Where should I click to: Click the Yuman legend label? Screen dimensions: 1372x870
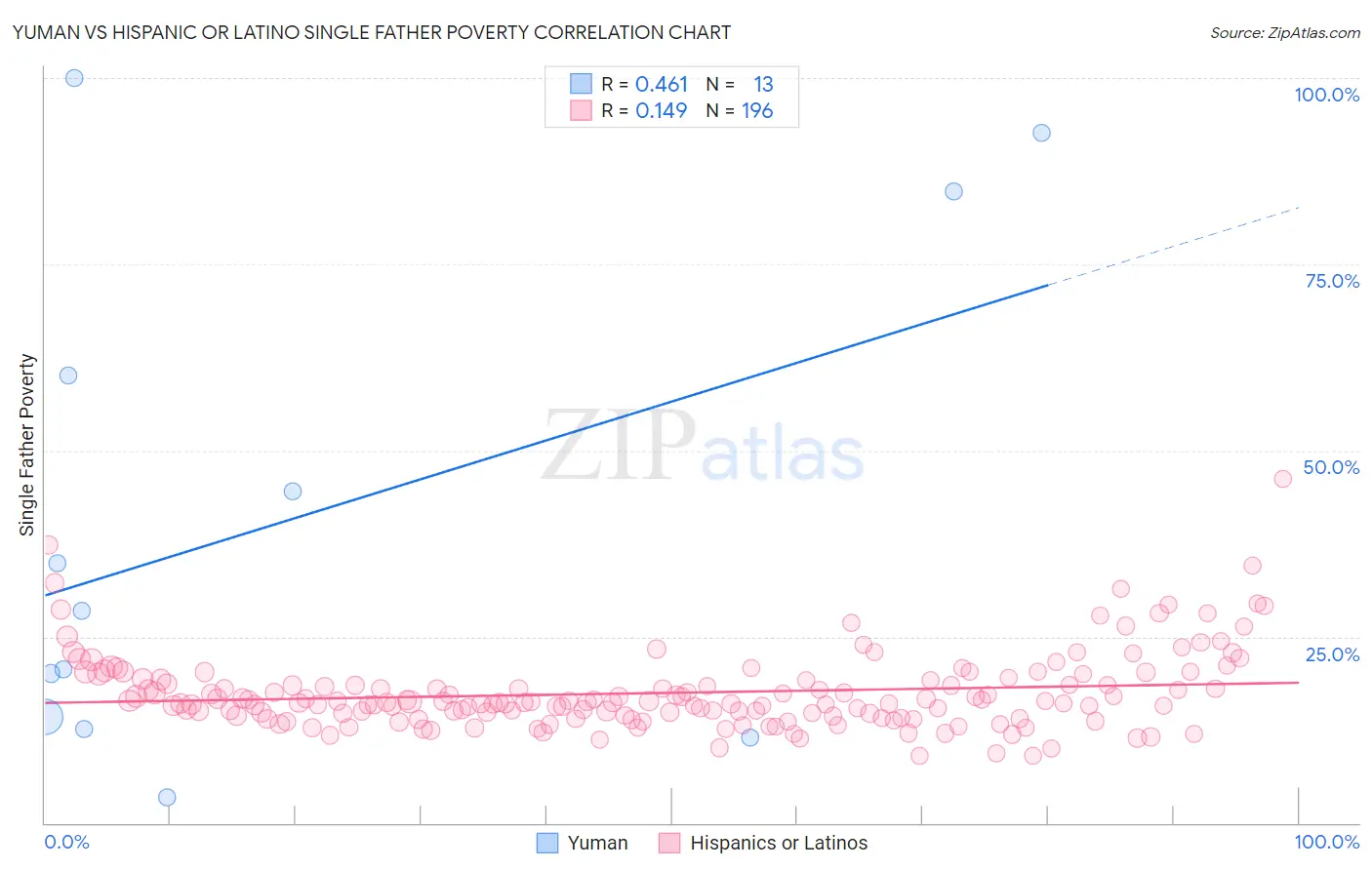coord(597,843)
